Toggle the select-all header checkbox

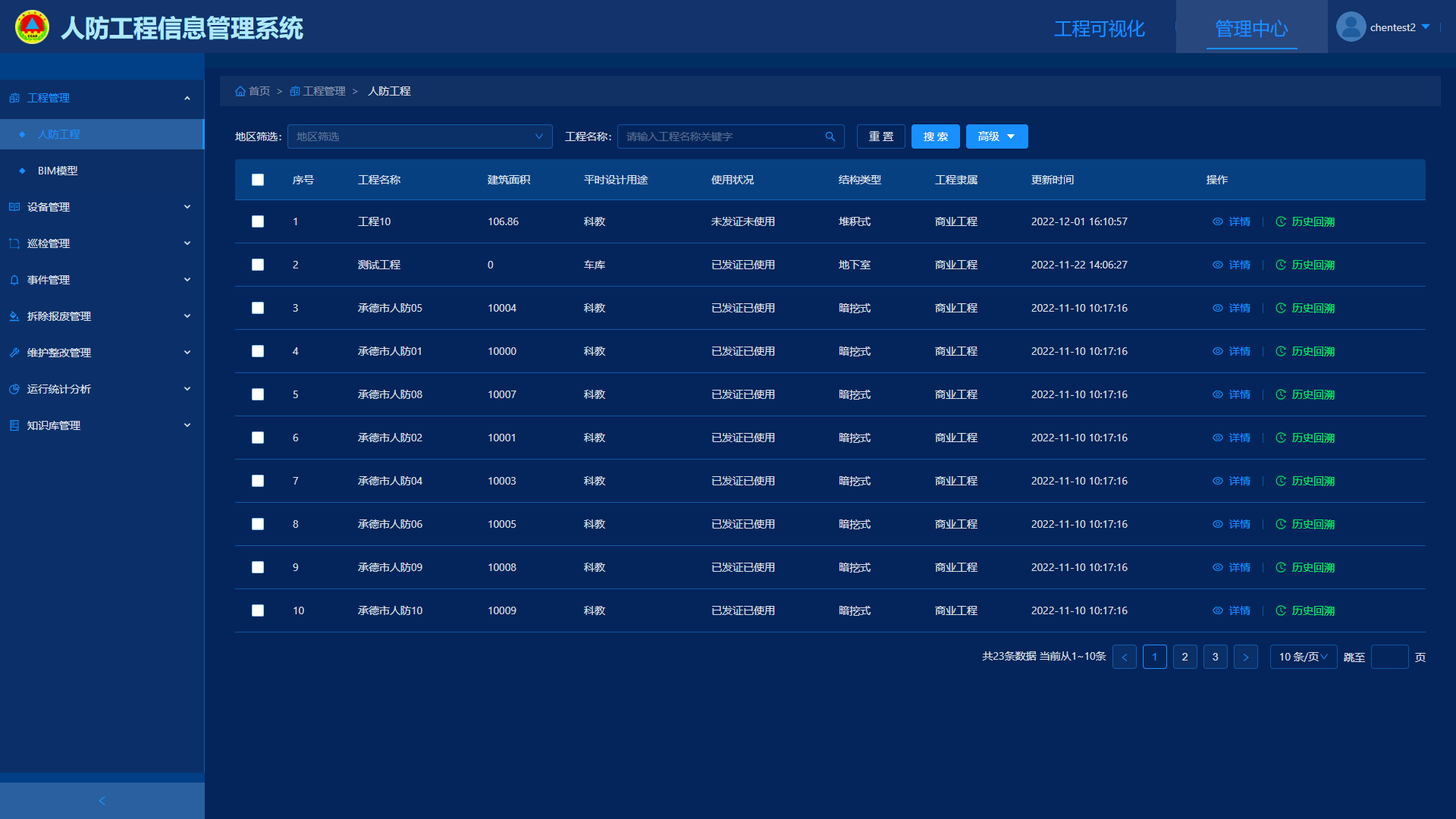click(x=258, y=180)
